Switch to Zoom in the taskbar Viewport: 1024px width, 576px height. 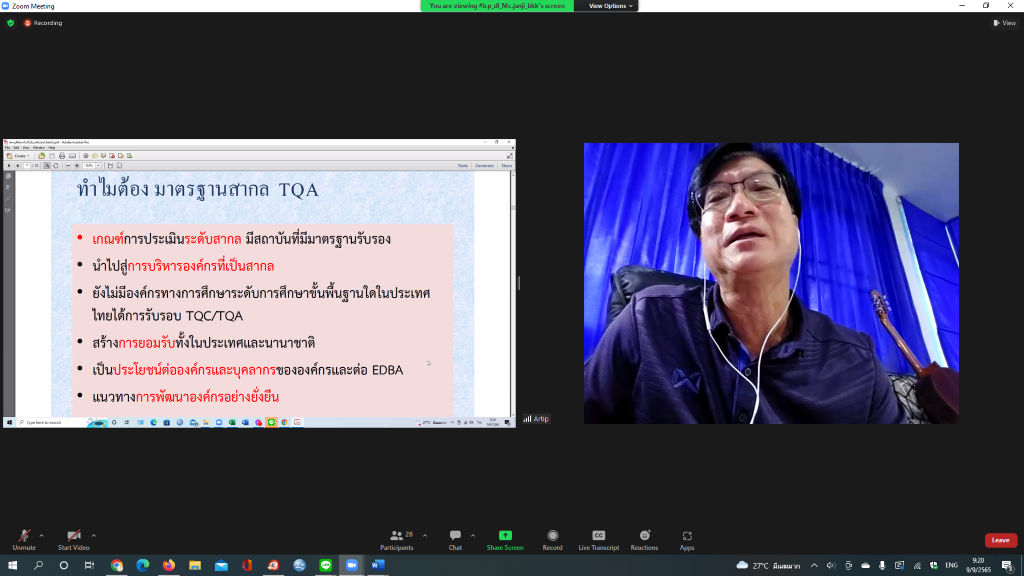pyautogui.click(x=352, y=566)
